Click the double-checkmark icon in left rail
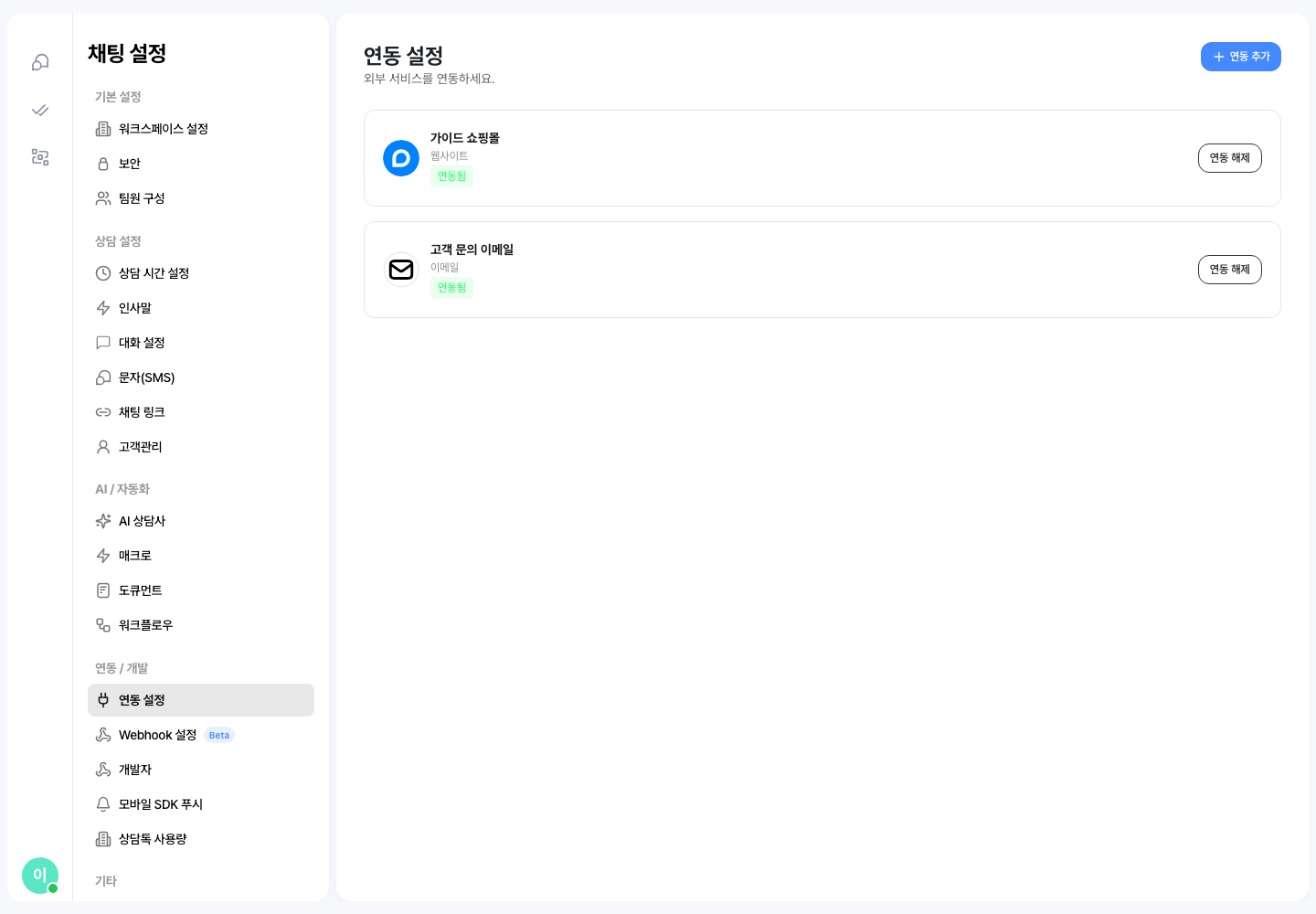Viewport: 1316px width, 914px height. point(40,110)
